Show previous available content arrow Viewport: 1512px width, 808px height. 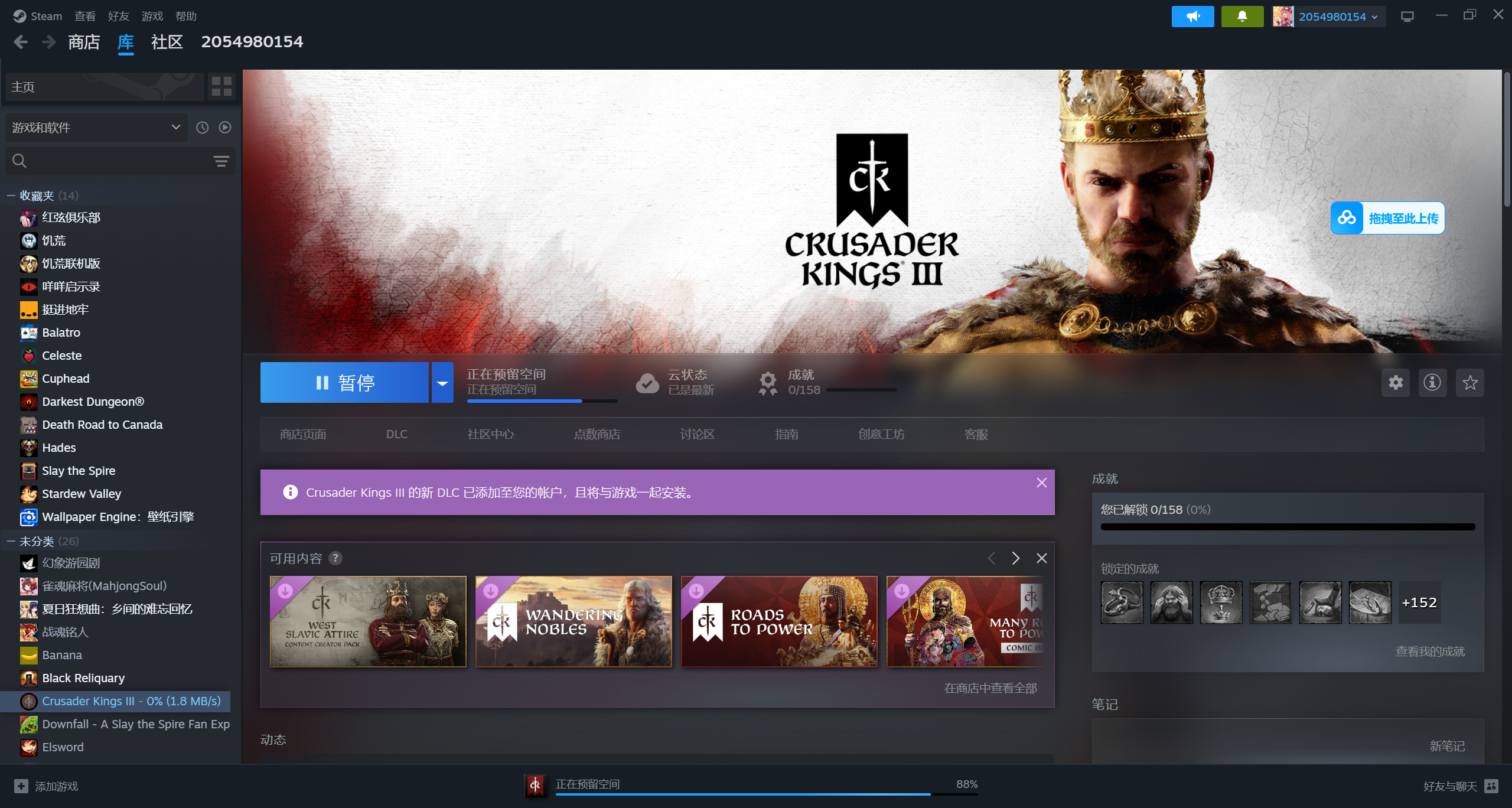coord(992,558)
